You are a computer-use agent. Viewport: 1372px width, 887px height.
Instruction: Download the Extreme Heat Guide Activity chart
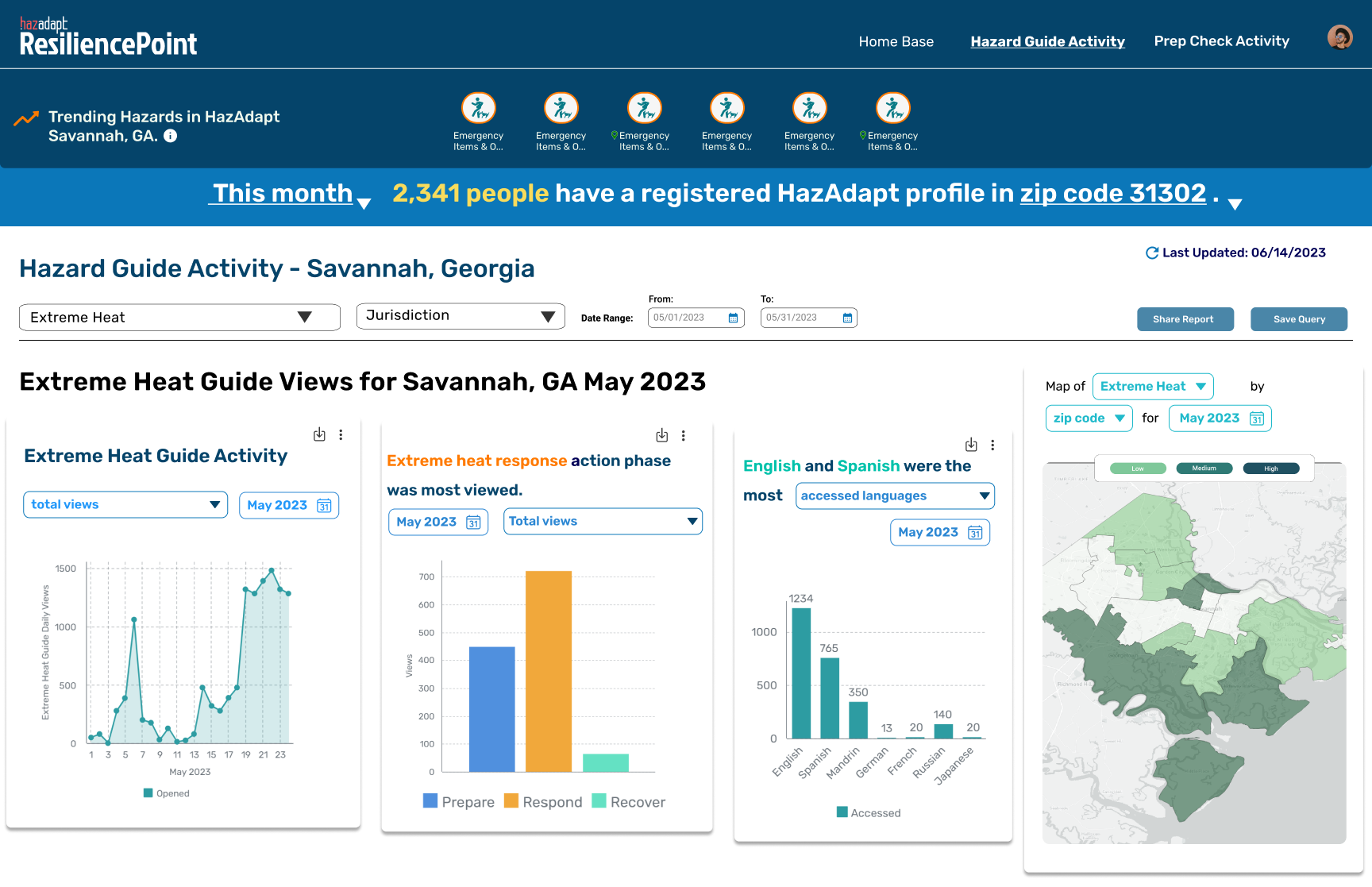tap(319, 434)
